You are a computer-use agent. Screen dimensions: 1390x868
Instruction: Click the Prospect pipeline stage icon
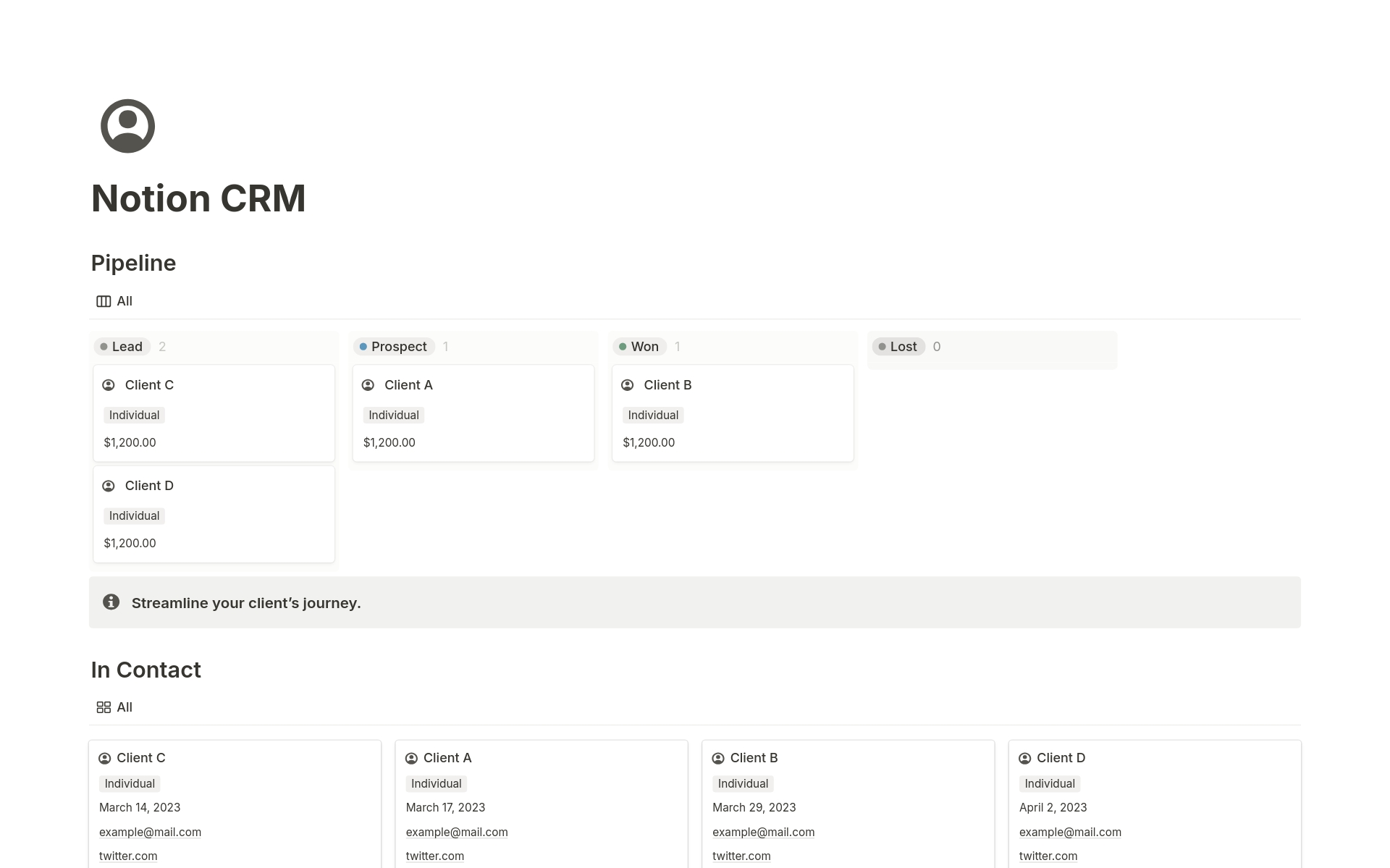(x=363, y=346)
